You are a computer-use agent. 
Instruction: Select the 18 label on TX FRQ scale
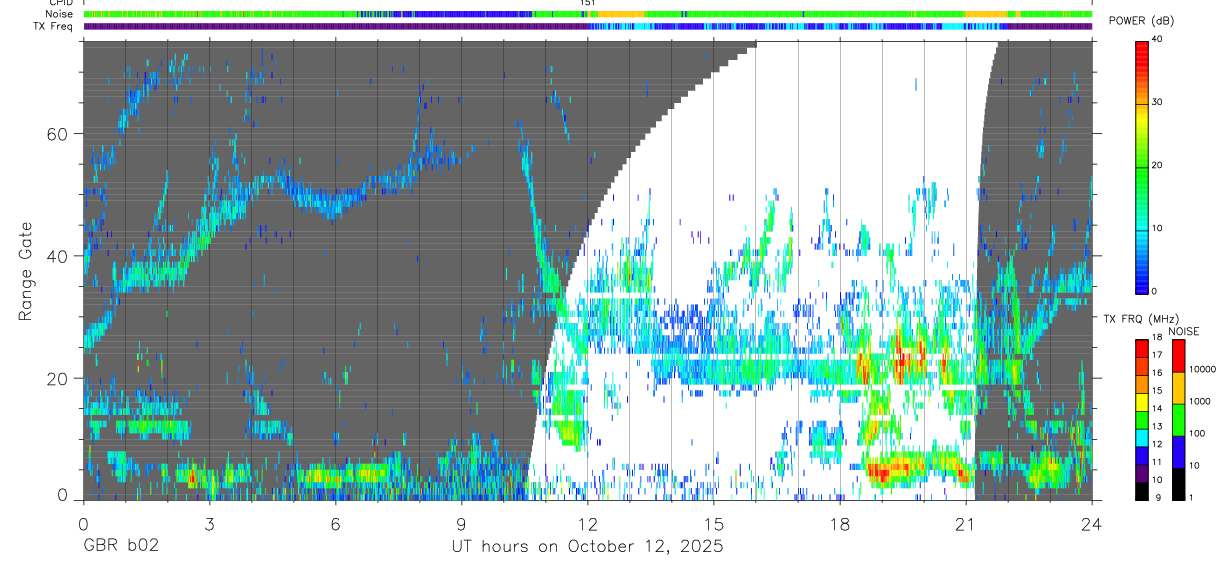(x=1156, y=338)
